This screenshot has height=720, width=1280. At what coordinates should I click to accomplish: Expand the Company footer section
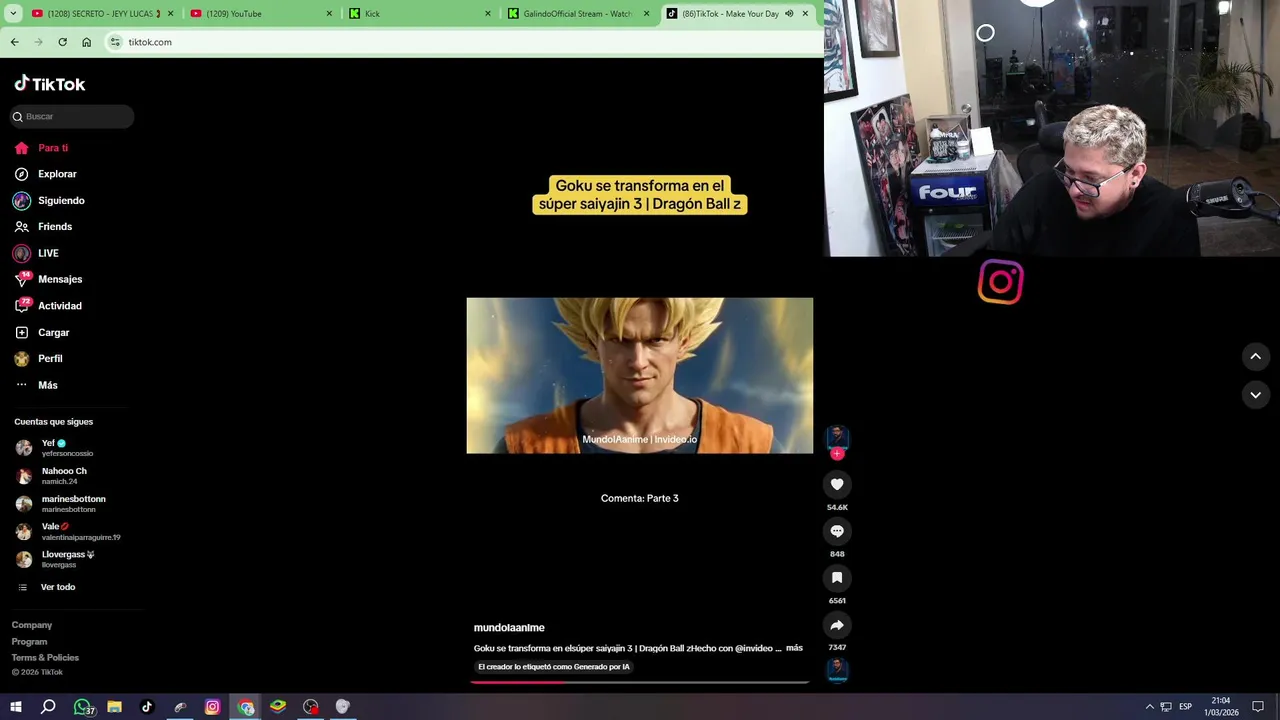[32, 625]
